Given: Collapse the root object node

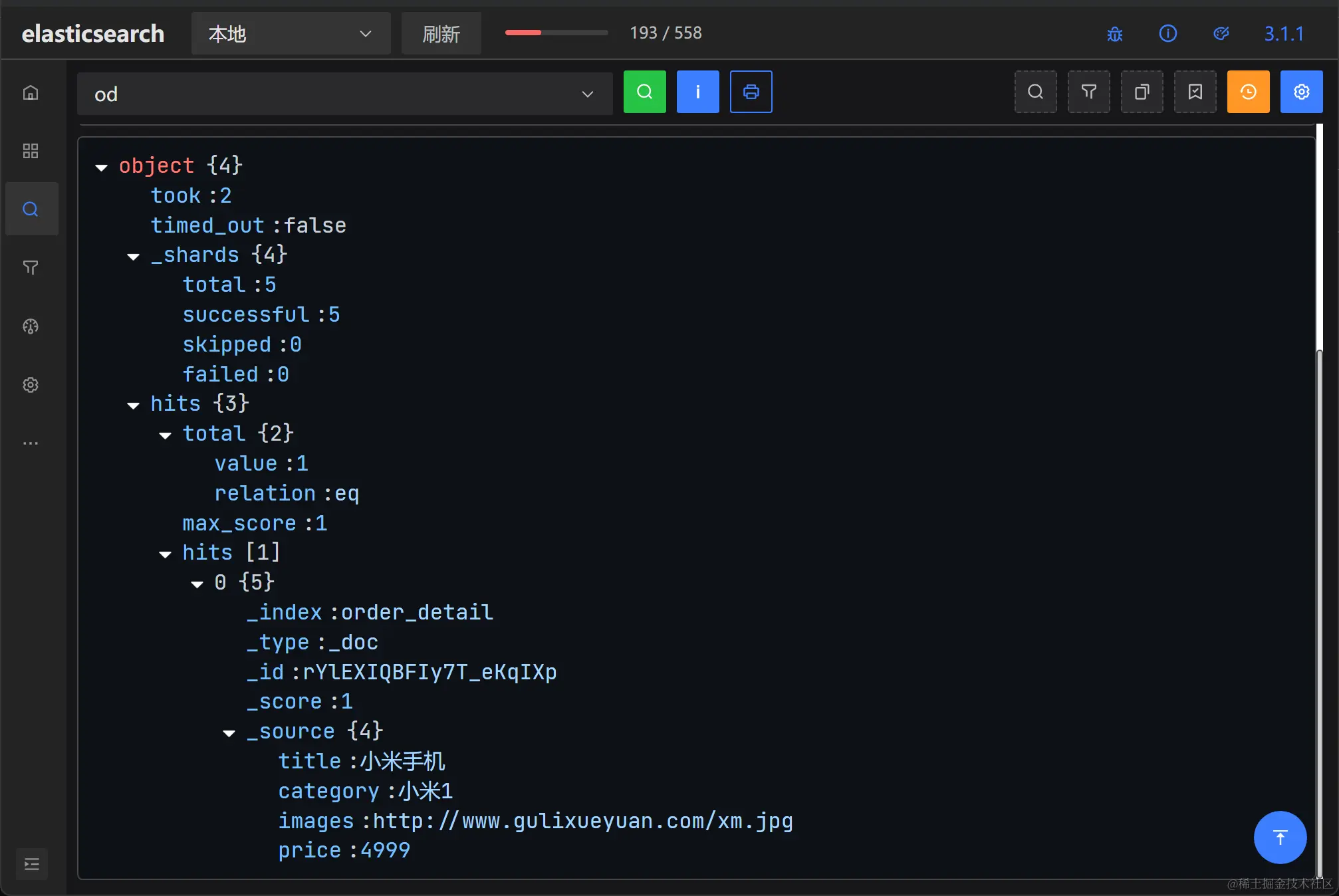Looking at the screenshot, I should (x=102, y=167).
